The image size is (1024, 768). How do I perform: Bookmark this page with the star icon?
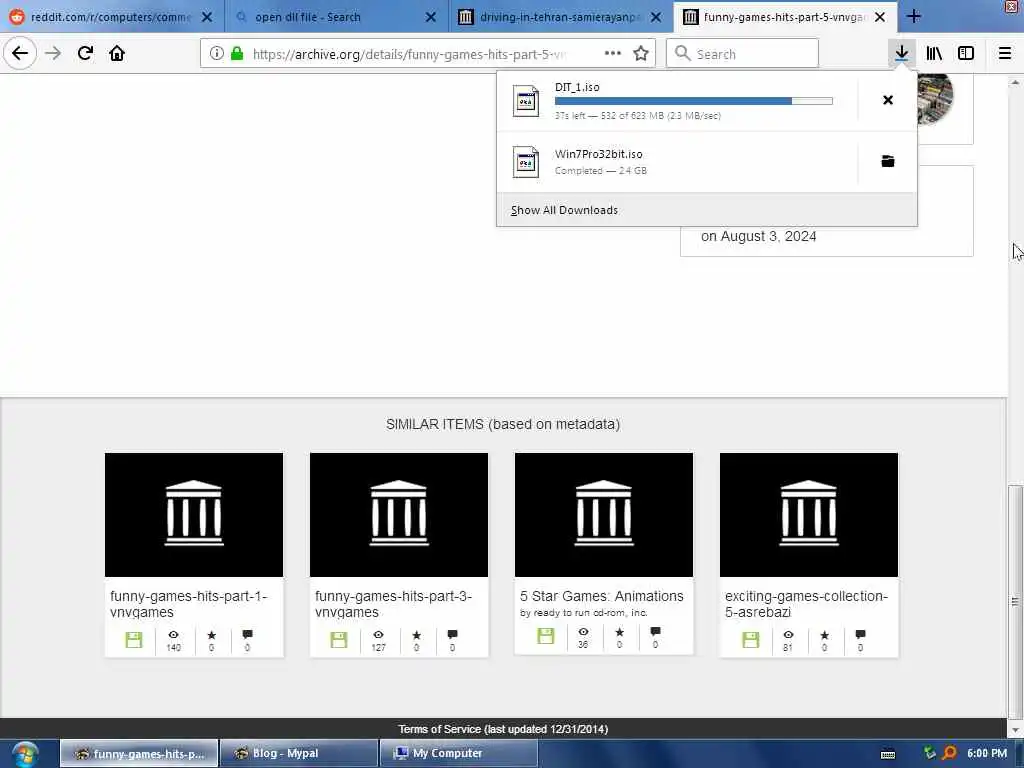point(641,54)
